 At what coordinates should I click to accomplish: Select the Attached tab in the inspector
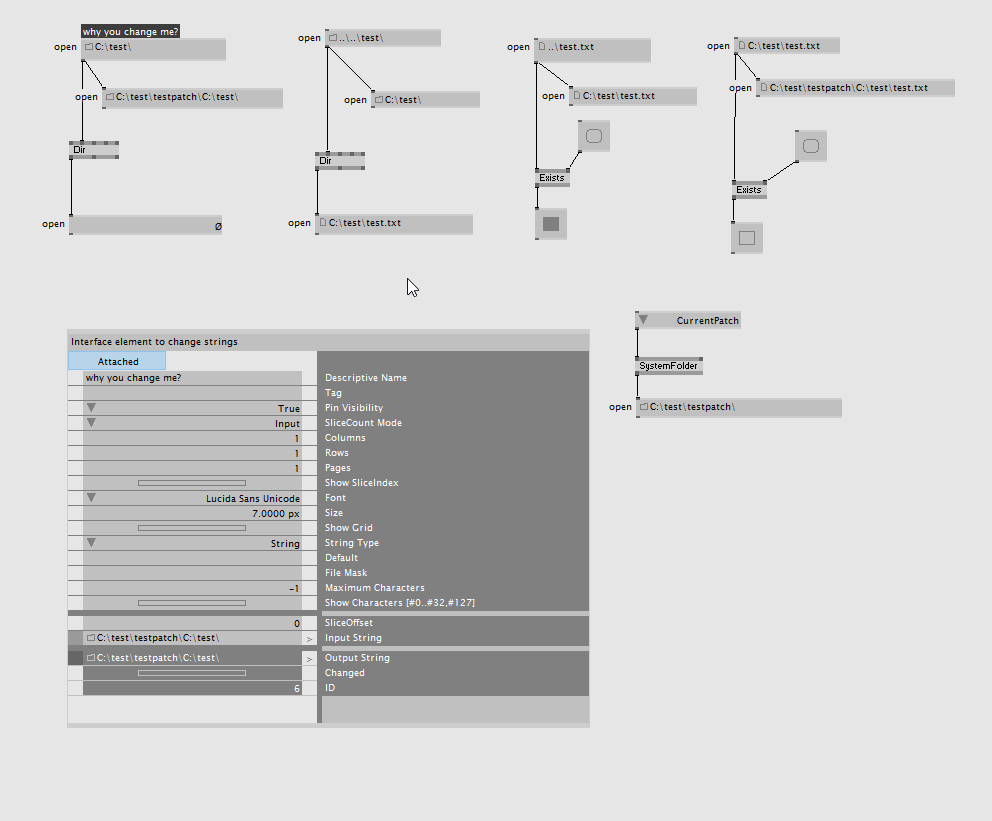pyautogui.click(x=117, y=361)
